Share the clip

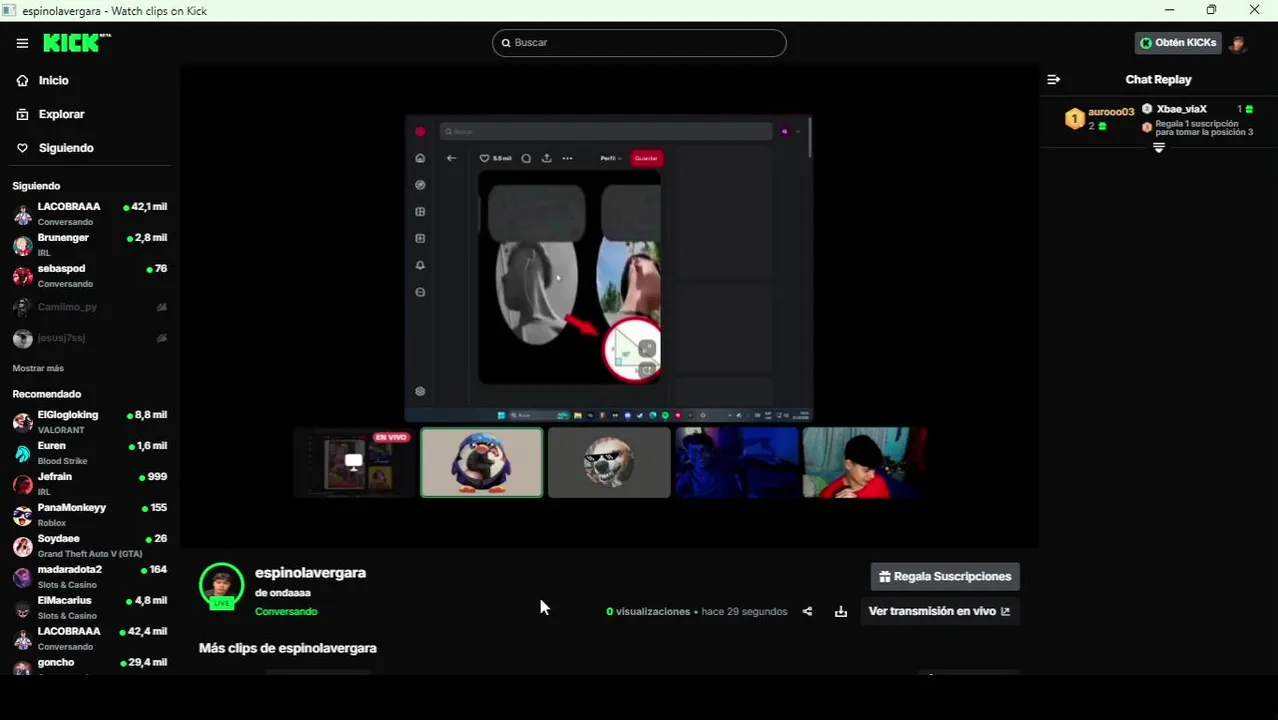tap(807, 611)
